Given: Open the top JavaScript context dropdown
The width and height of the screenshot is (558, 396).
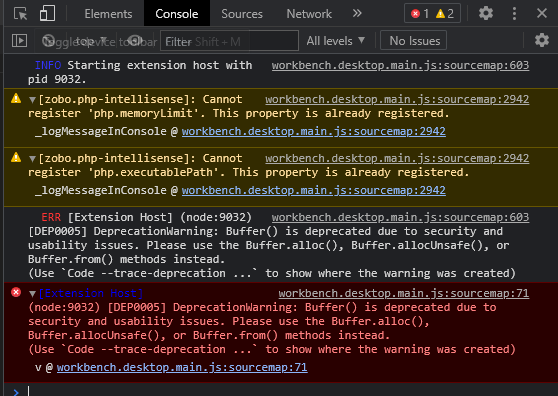Looking at the screenshot, I should (x=90, y=41).
